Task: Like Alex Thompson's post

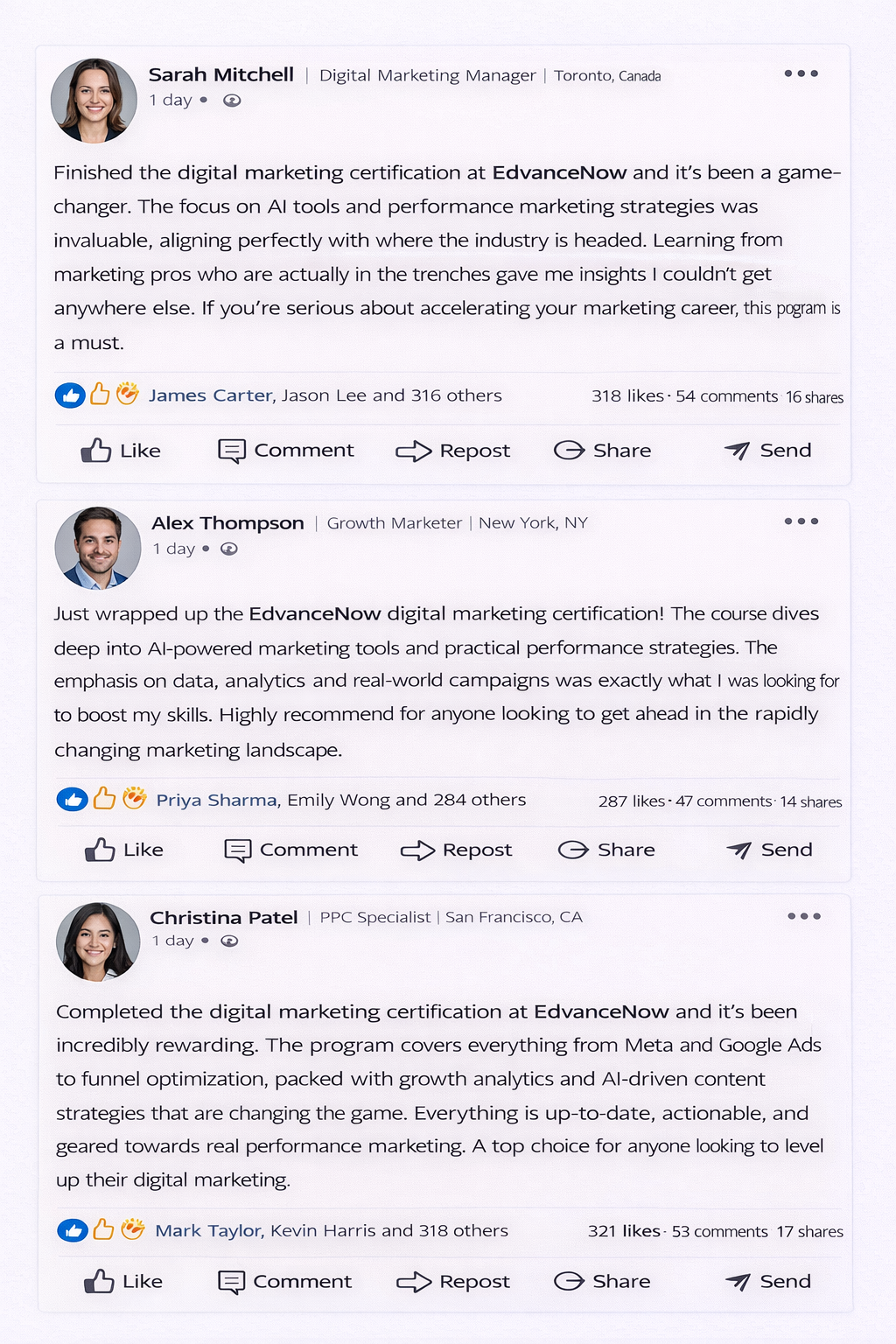Action: click(x=124, y=850)
